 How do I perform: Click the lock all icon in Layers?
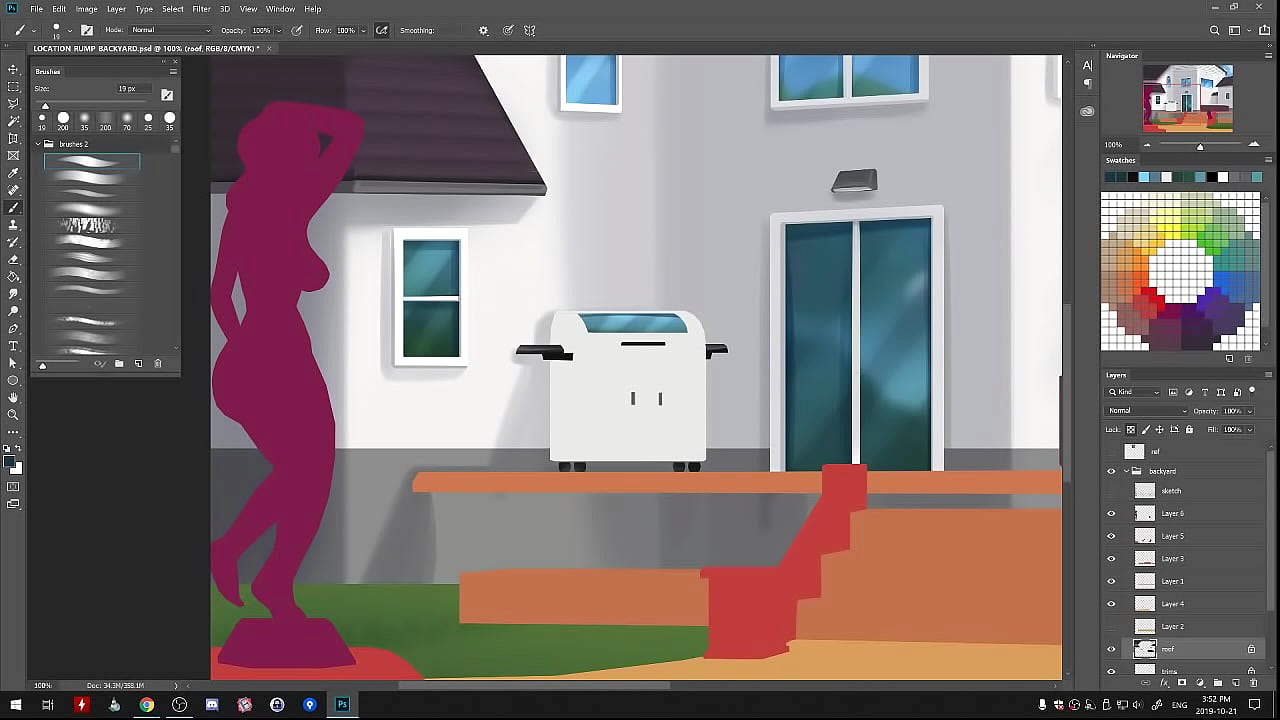point(1189,430)
